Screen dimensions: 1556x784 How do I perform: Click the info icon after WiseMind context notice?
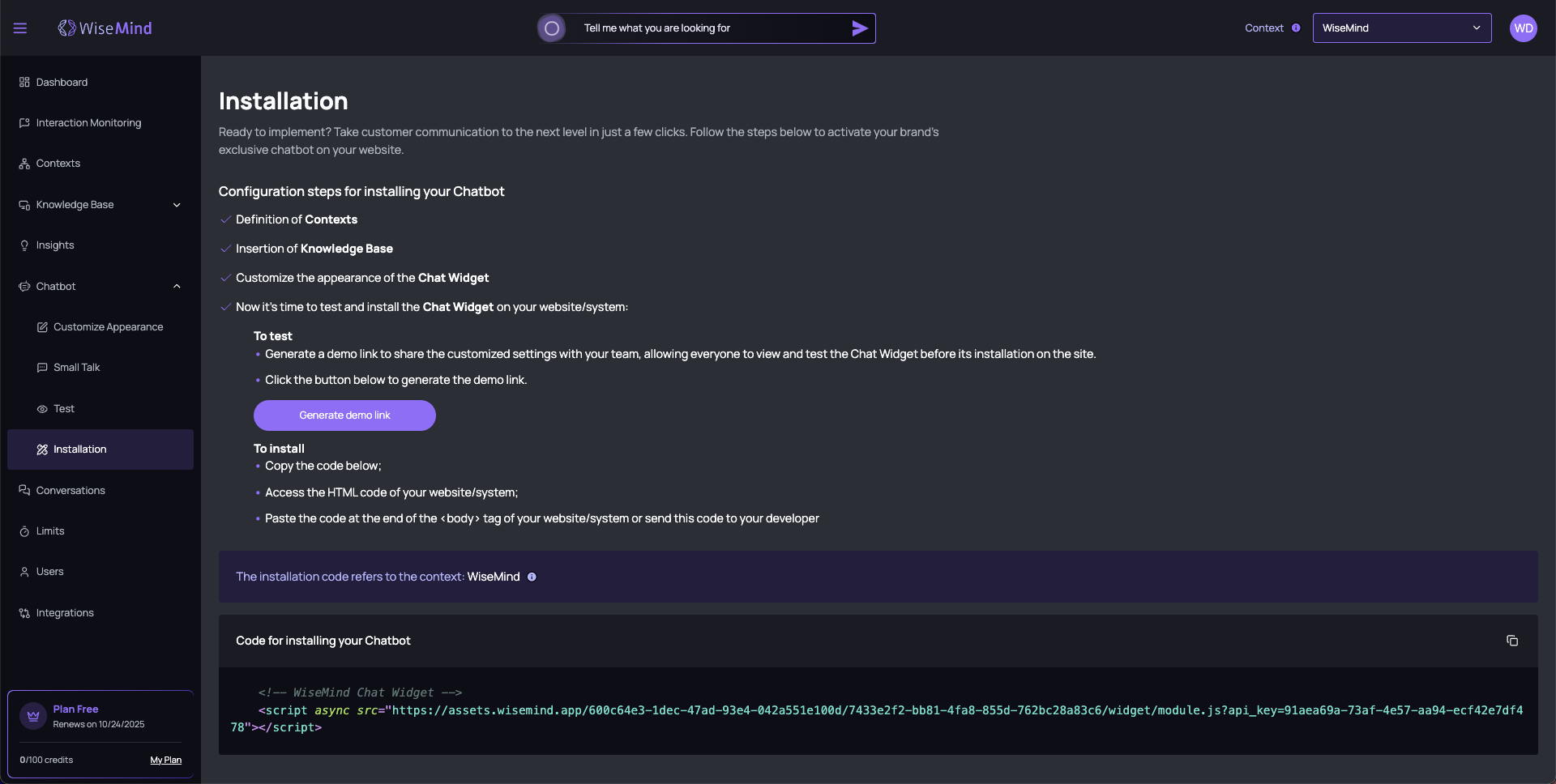[x=532, y=577]
